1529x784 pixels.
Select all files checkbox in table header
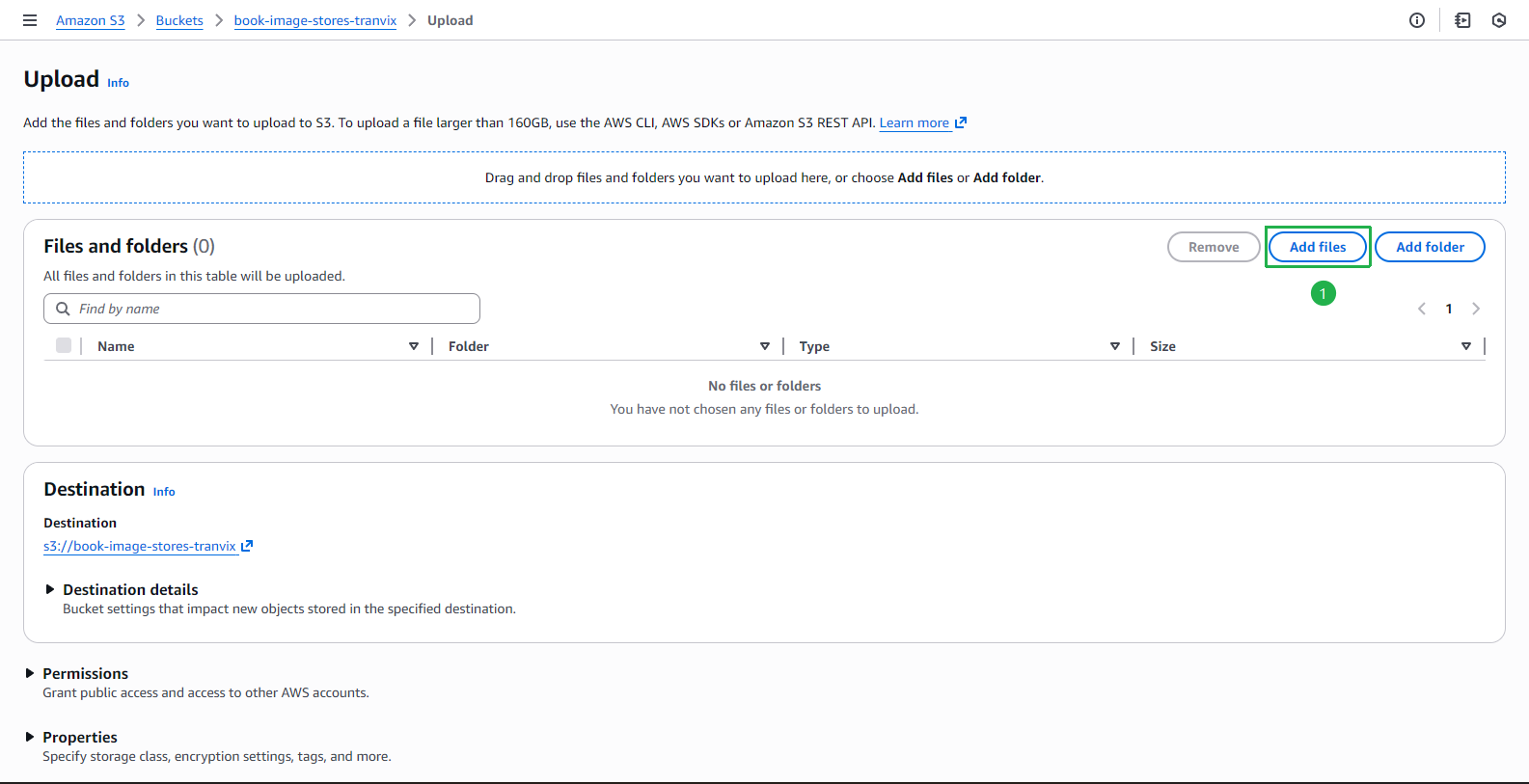coord(64,345)
